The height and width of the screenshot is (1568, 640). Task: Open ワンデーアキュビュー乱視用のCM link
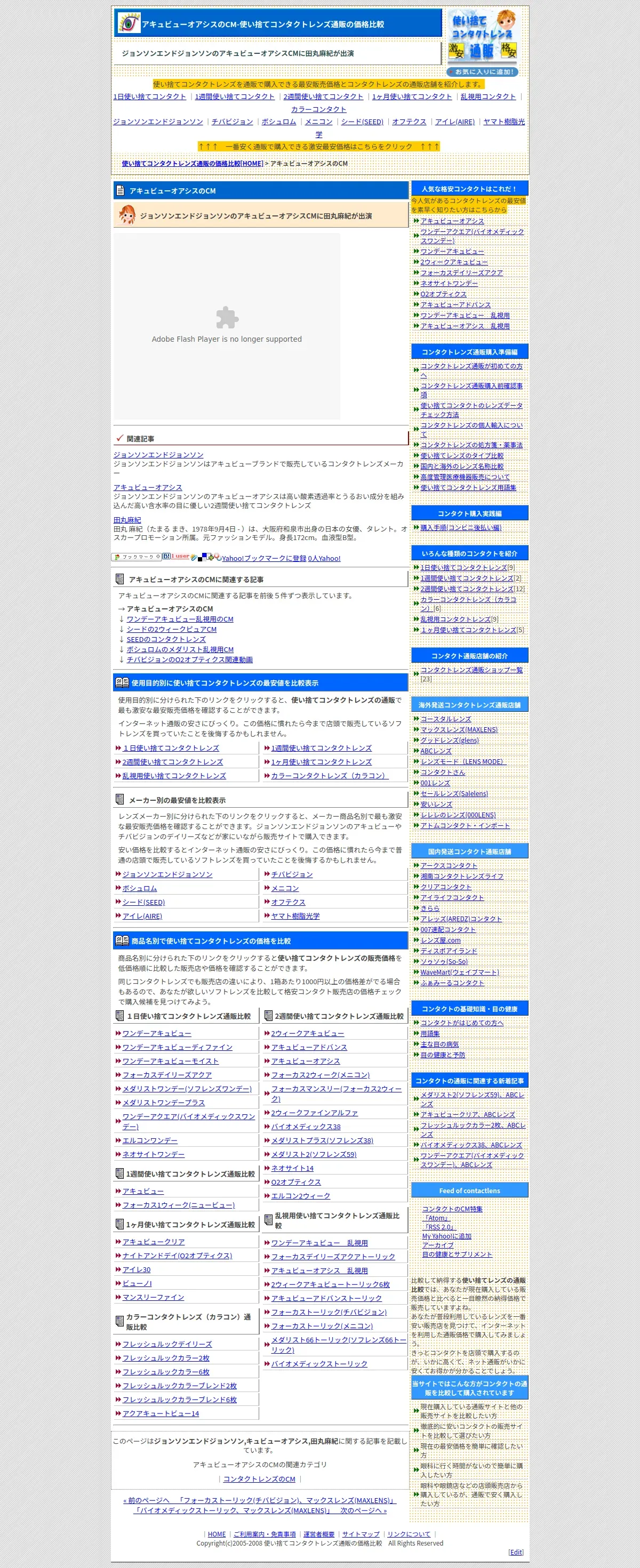[180, 619]
